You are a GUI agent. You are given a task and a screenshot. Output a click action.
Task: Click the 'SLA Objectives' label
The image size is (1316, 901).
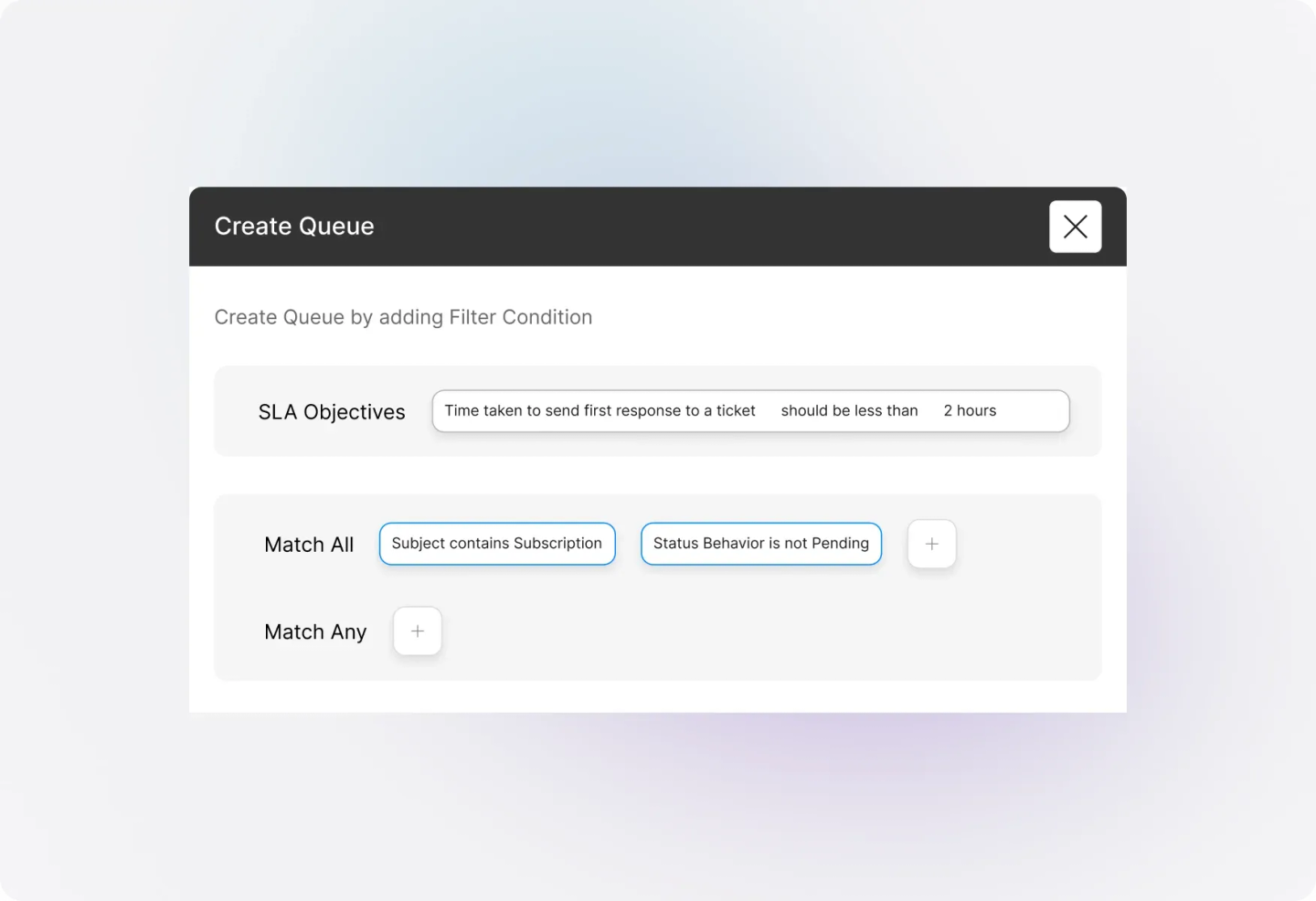click(x=332, y=412)
